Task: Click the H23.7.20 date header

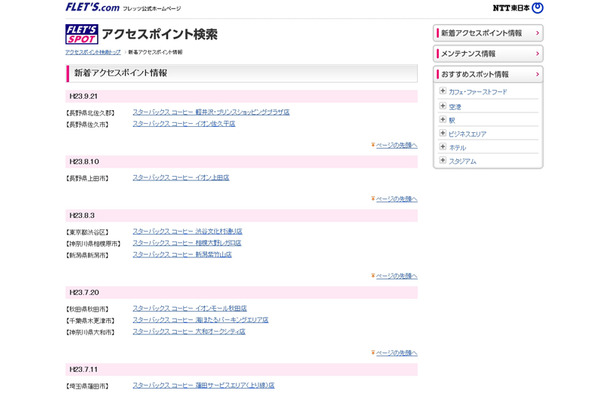Action: click(241, 292)
